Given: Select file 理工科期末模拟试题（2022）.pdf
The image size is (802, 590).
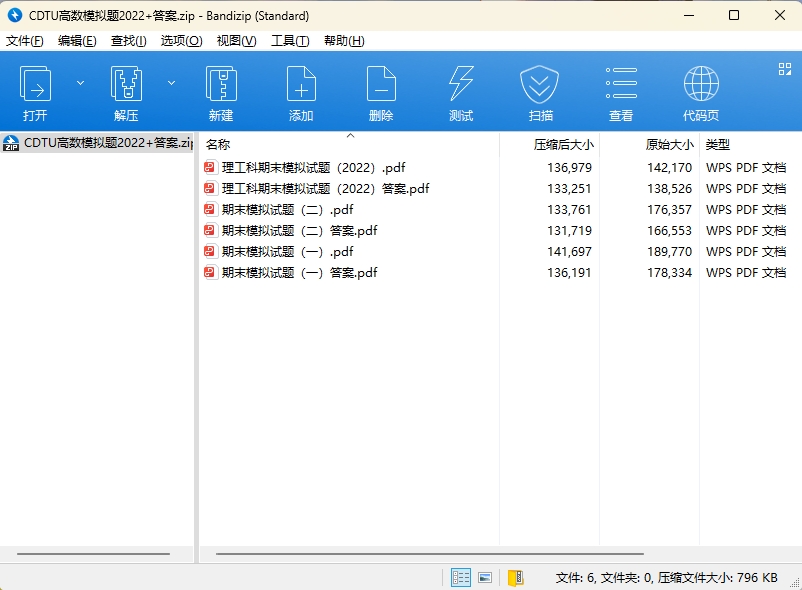Looking at the screenshot, I should [x=313, y=168].
